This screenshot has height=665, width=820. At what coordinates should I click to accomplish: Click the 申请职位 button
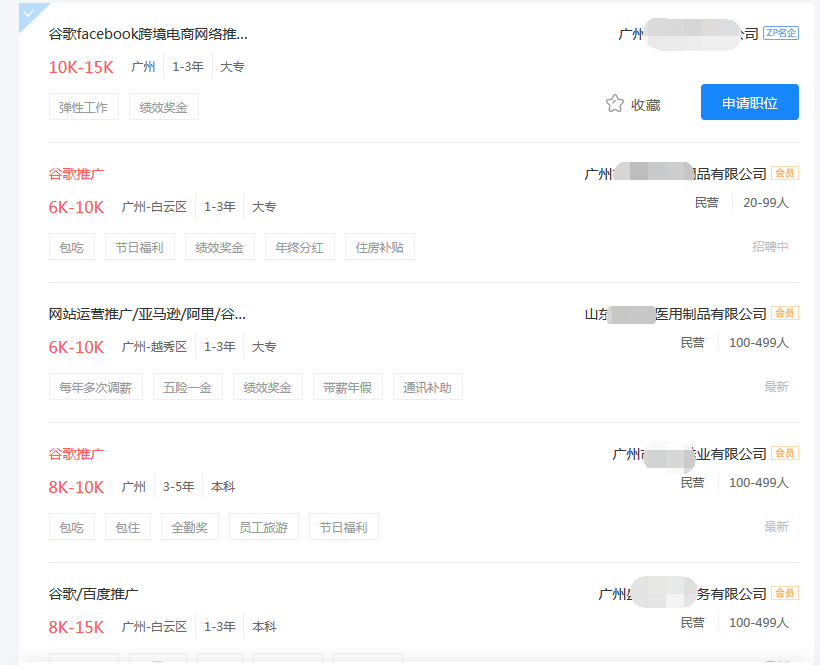[x=749, y=102]
